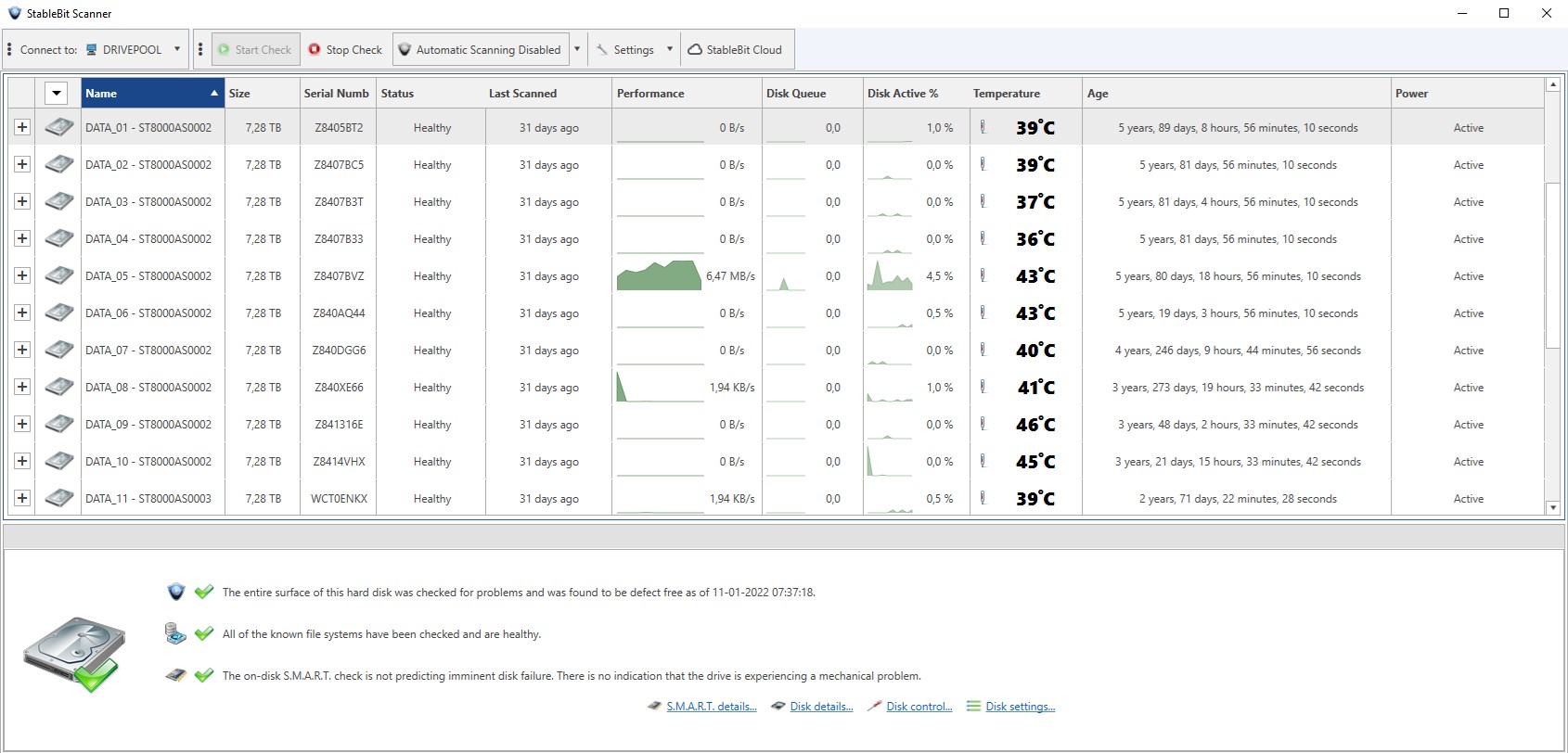Click the disk list scroll down arrow
Image resolution: width=1568 pixels, height=753 pixels.
(x=1552, y=507)
